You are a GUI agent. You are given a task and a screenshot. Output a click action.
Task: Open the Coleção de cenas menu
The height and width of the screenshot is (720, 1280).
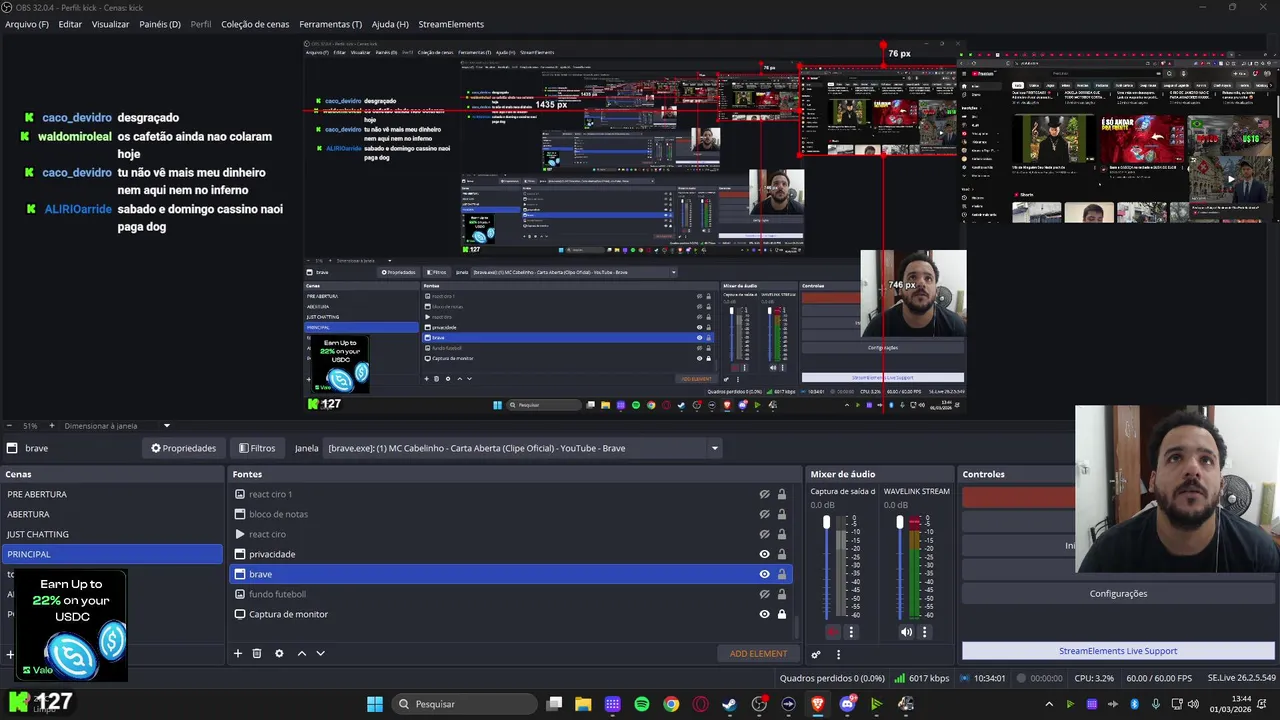pyautogui.click(x=255, y=24)
